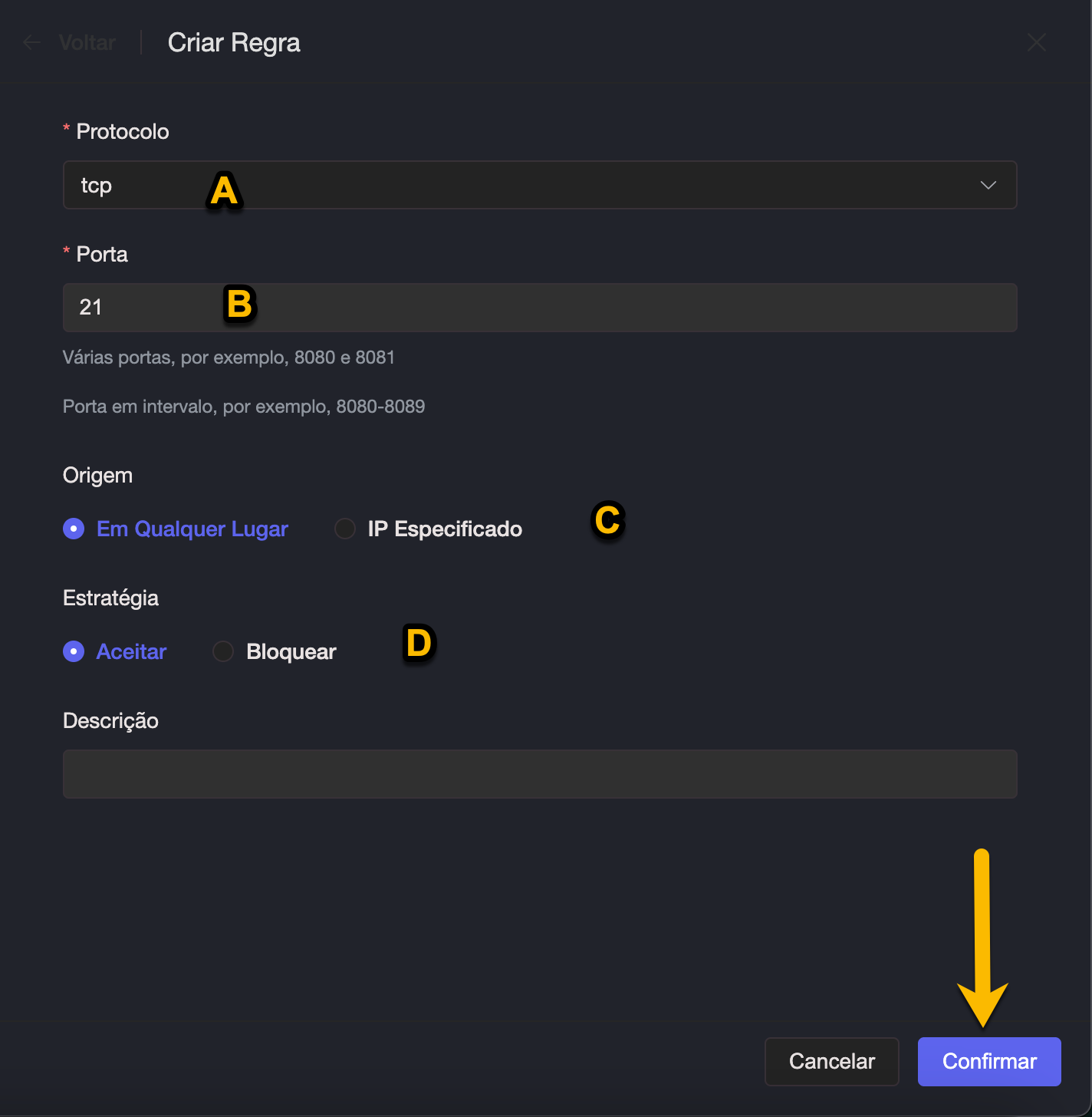Image resolution: width=1092 pixels, height=1117 pixels.
Task: Click the Bloquear label text
Action: [291, 651]
